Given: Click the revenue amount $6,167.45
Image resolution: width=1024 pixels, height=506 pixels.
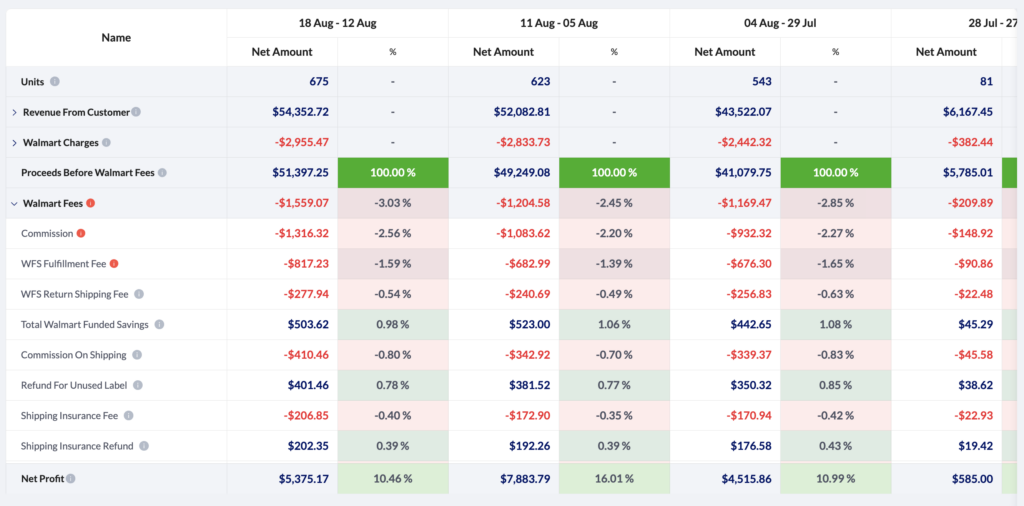Looking at the screenshot, I should pyautogui.click(x=968, y=112).
